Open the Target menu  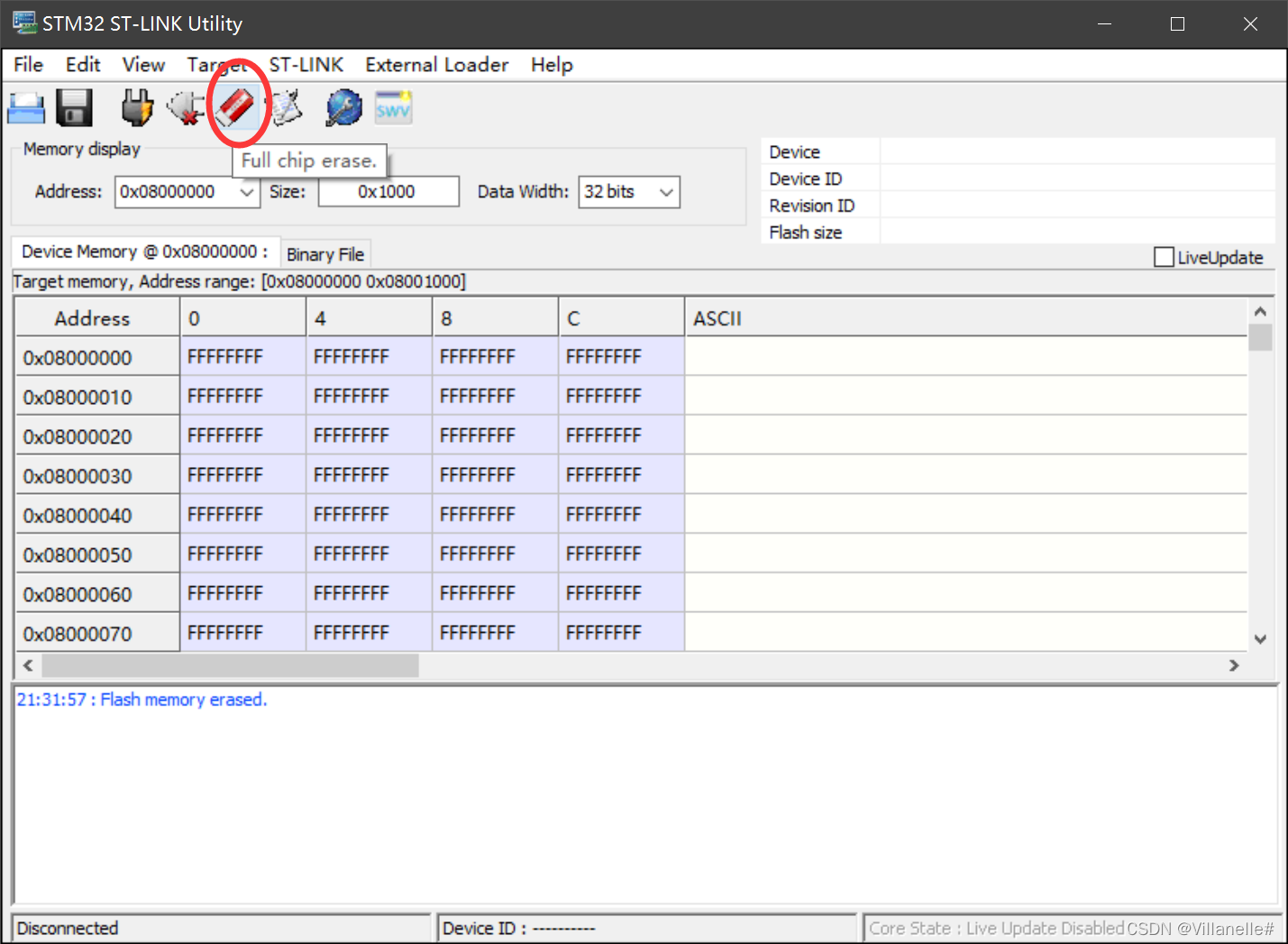pos(216,65)
